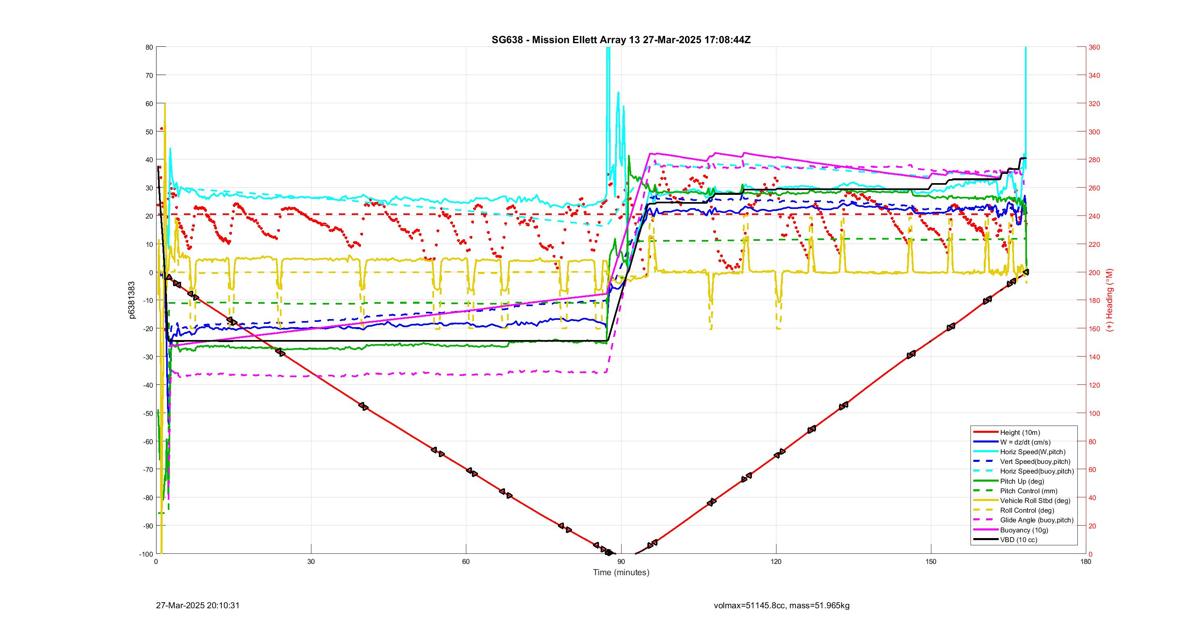Image resolution: width=1200 pixels, height=622 pixels.
Task: Click the 'Horiz Speed(buoy,pitch)' legend entry
Action: 1038,470
